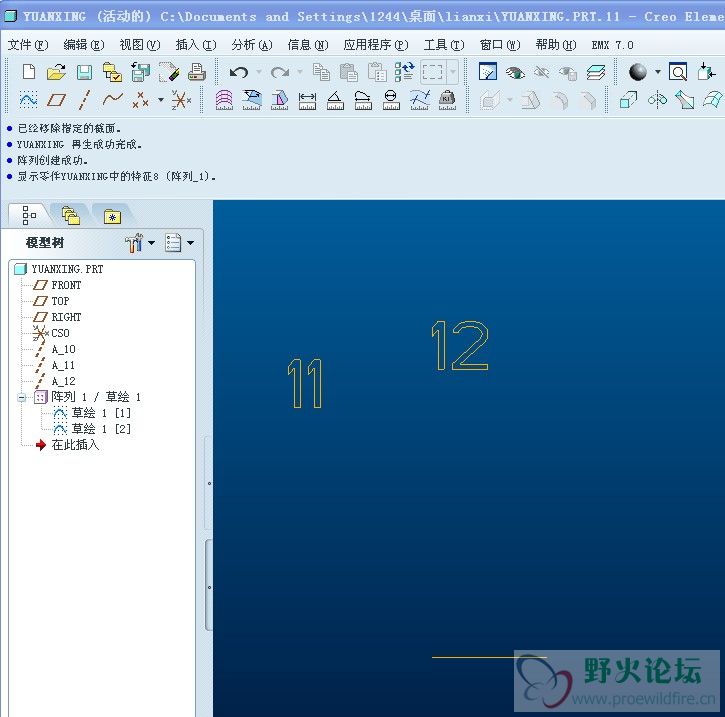This screenshot has width=725, height=717.
Task: Collapse the 阵列 1 / 草绘 1 tree node
Action: tap(21, 397)
